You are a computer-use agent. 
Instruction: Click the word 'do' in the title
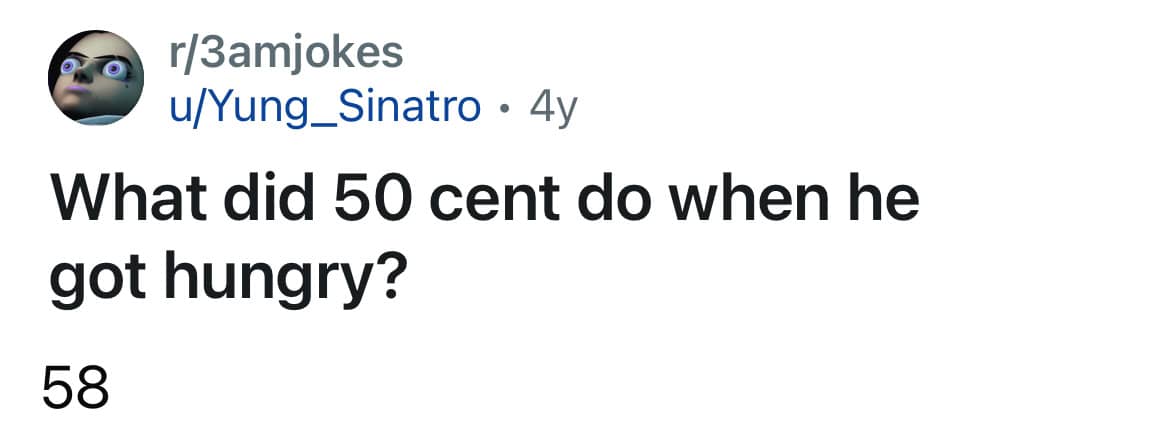611,200
